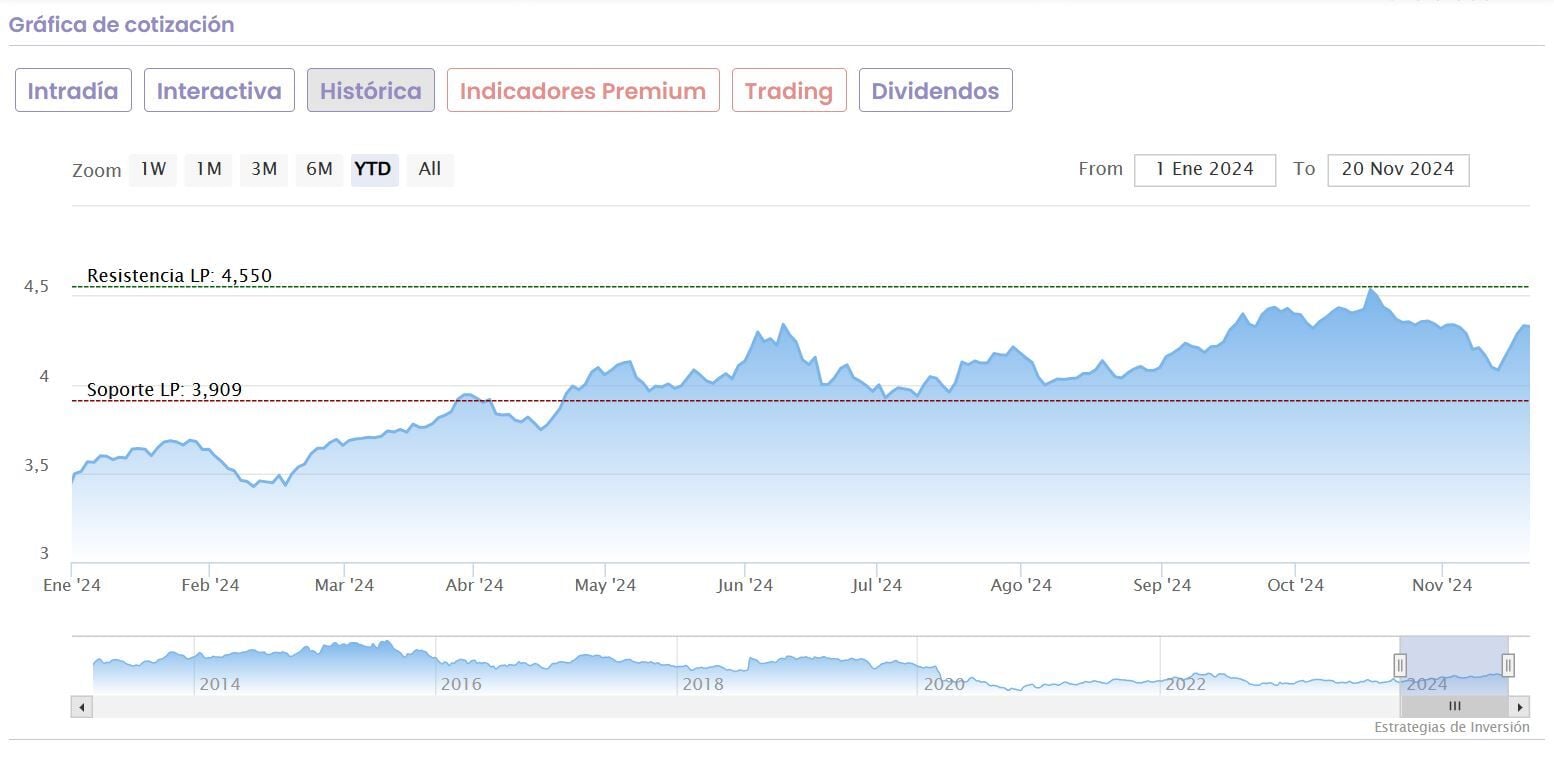Click the navigator scrollbar thumb grip
1554x769 pixels.
tap(1454, 707)
